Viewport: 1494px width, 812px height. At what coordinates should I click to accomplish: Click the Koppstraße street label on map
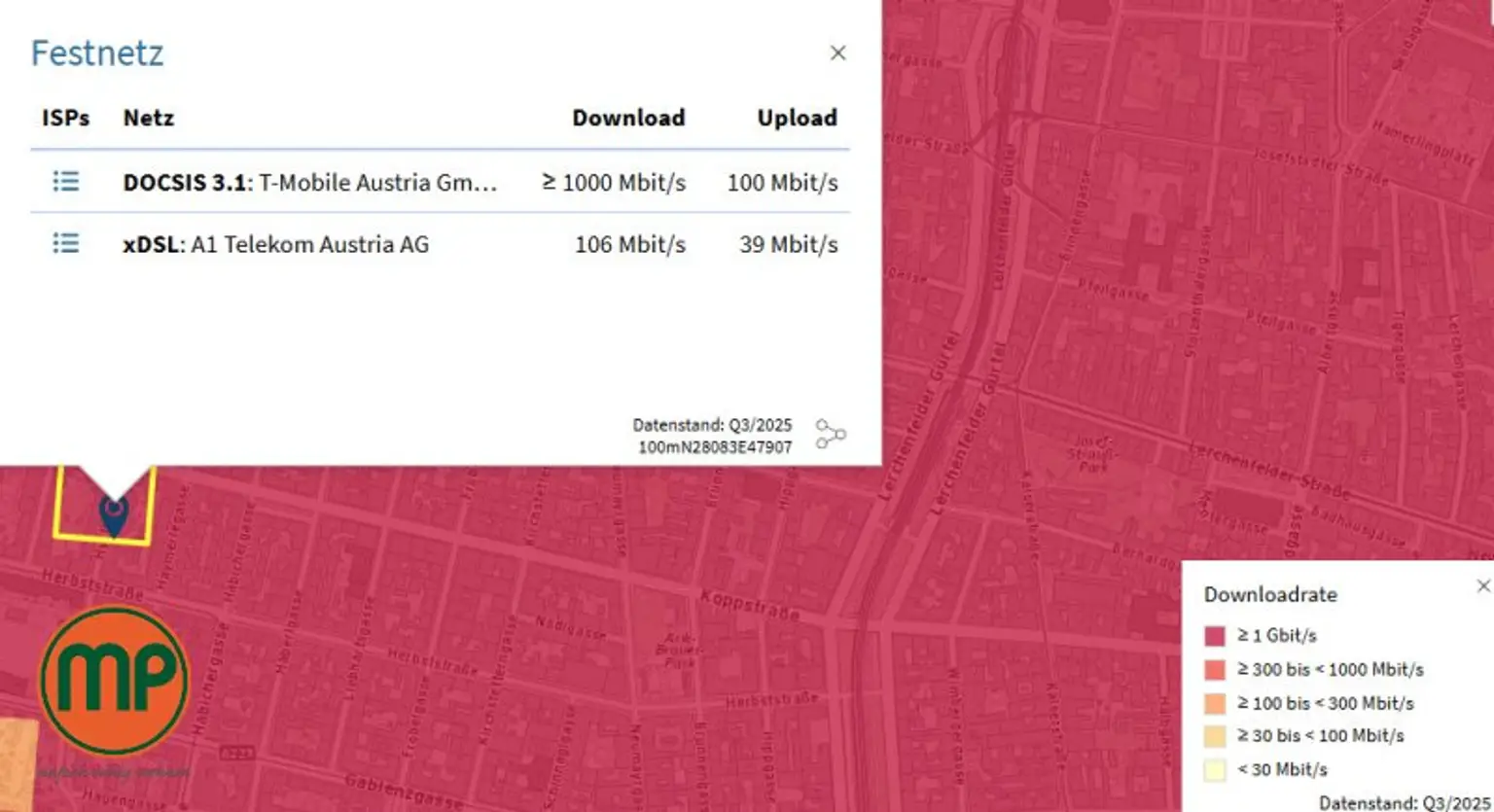(749, 604)
